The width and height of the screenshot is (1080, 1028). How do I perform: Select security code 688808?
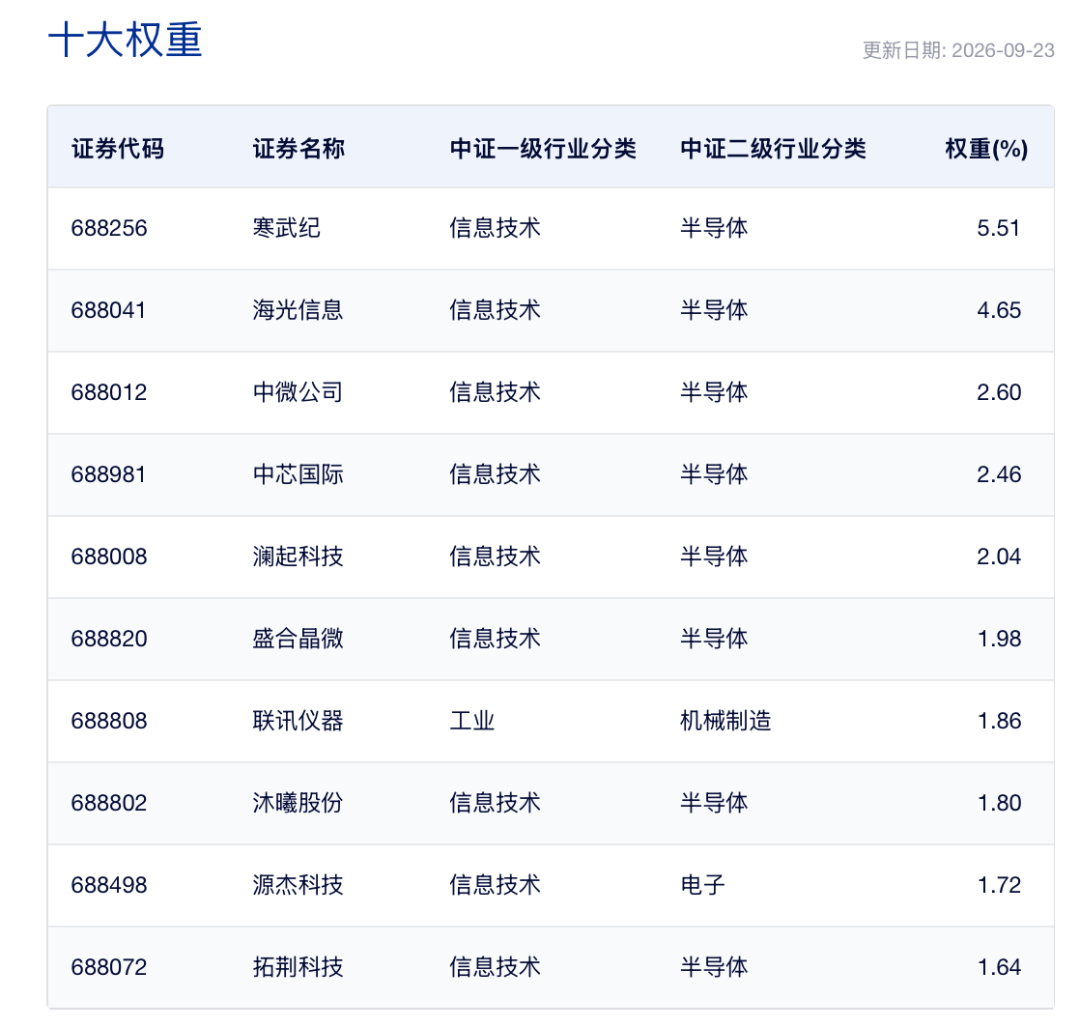click(x=109, y=721)
